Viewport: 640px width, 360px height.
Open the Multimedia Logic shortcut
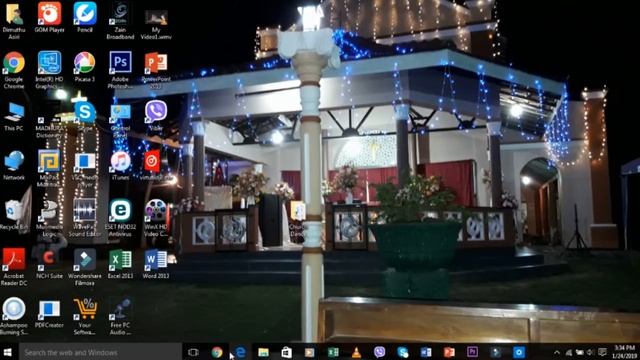pos(49,218)
